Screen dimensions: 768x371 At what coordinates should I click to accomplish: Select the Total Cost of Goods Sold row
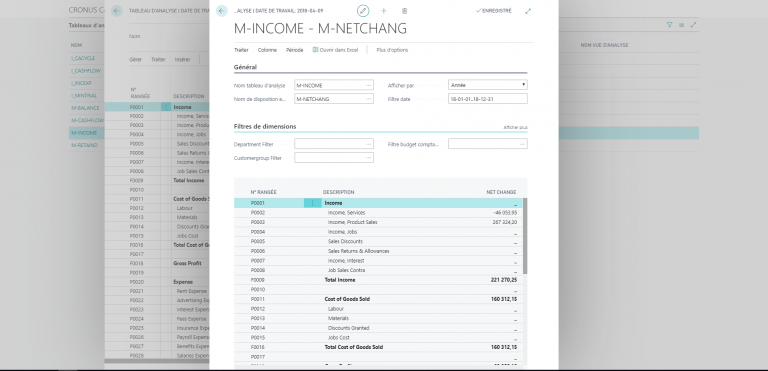[378, 347]
